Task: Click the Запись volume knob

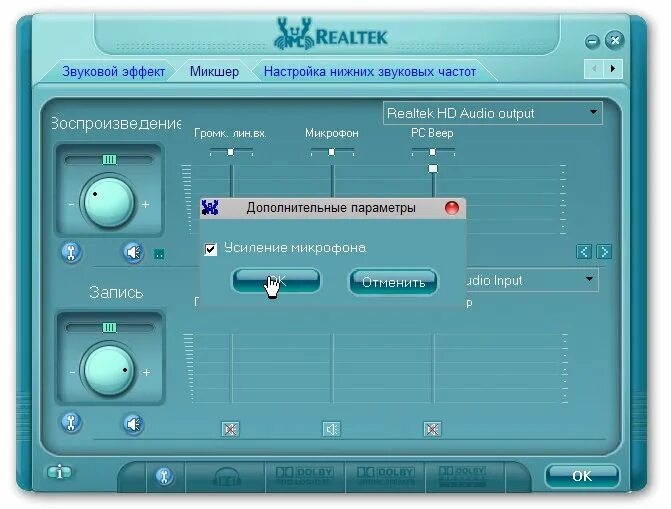Action: click(x=109, y=370)
